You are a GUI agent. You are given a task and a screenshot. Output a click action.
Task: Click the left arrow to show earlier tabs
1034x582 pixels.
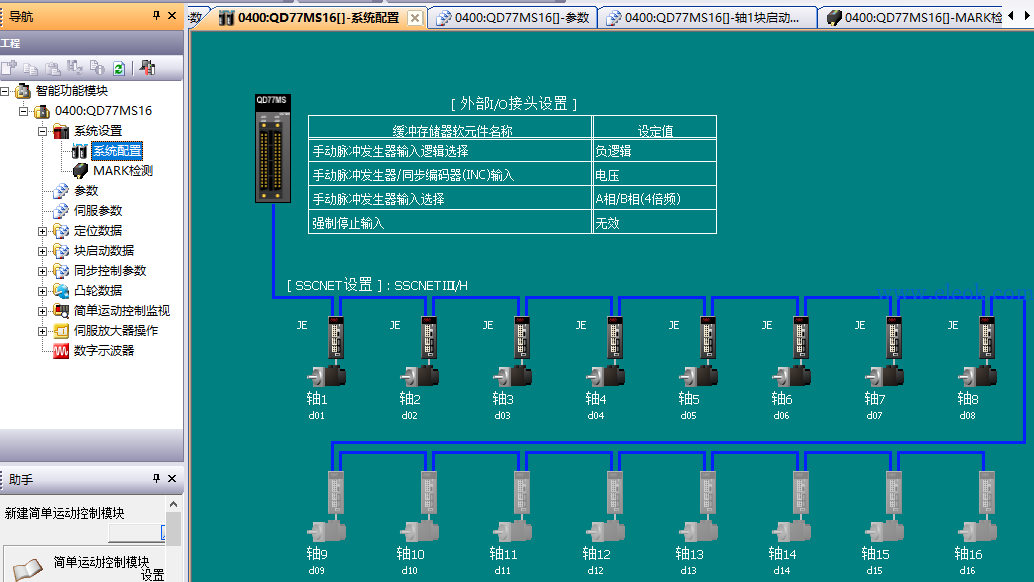tap(1010, 16)
